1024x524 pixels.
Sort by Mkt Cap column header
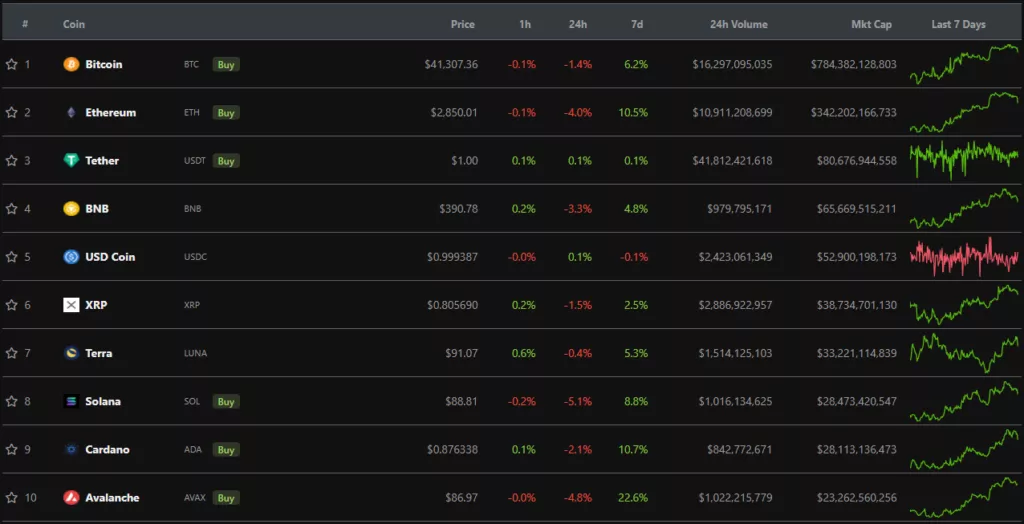pyautogui.click(x=868, y=24)
